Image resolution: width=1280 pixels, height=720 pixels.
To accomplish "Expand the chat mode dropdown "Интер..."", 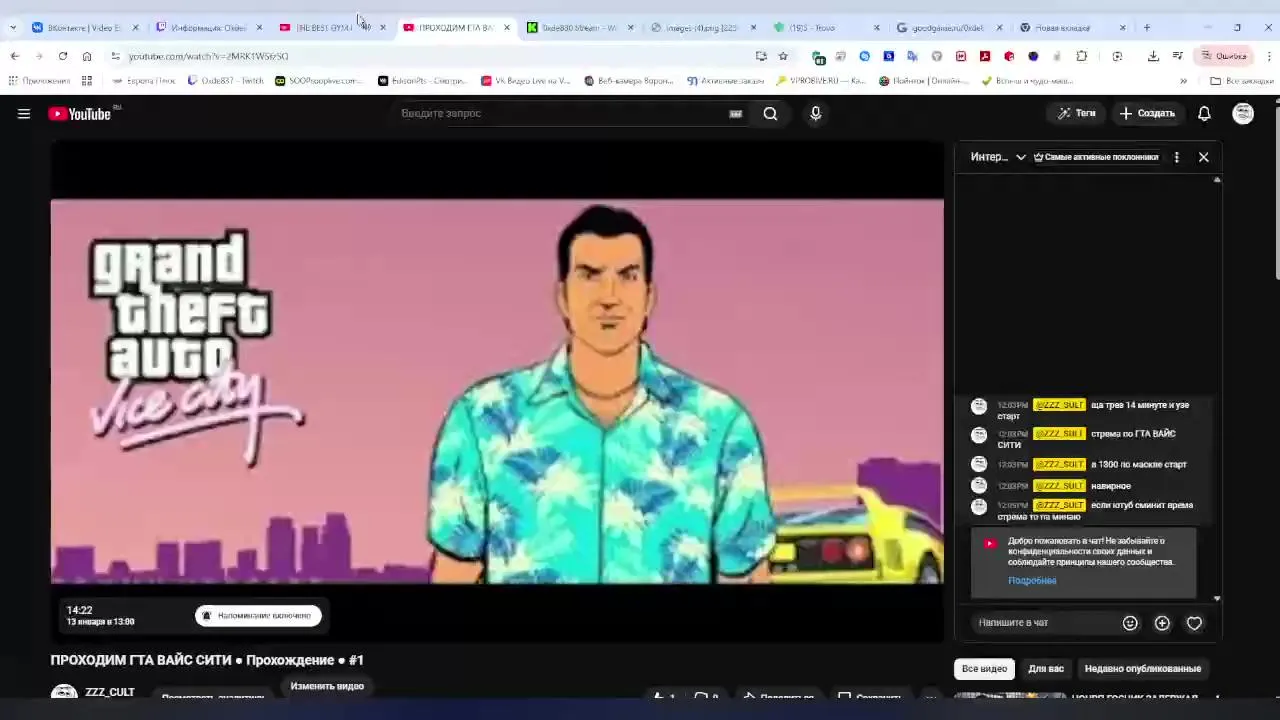I will point(998,157).
